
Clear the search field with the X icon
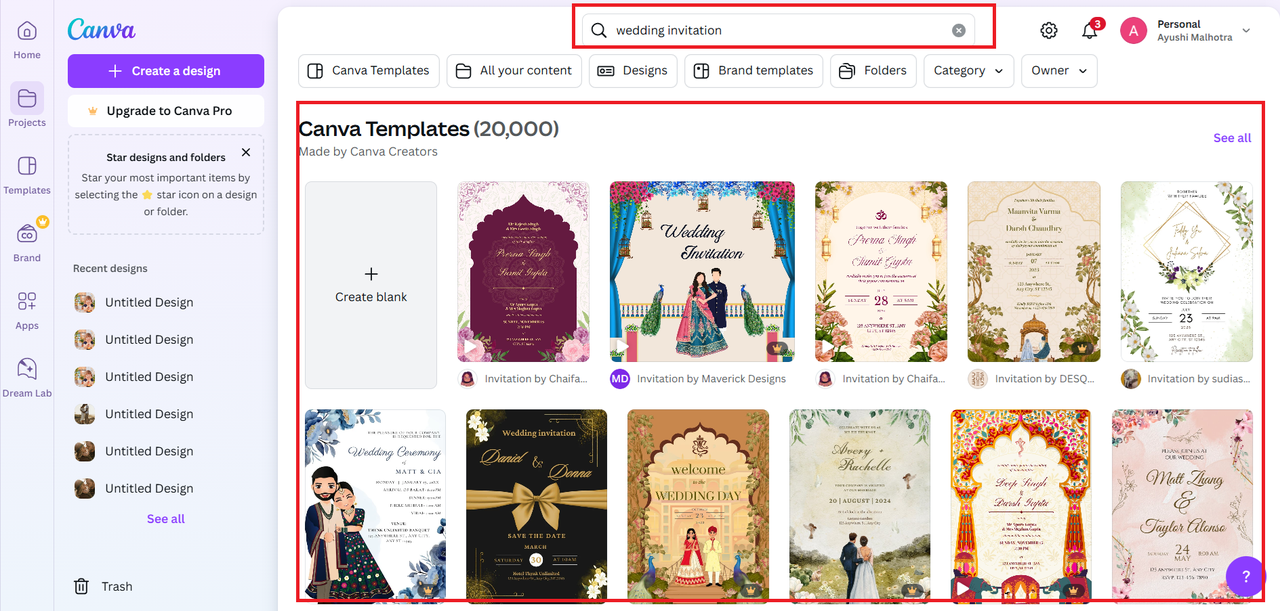point(958,30)
